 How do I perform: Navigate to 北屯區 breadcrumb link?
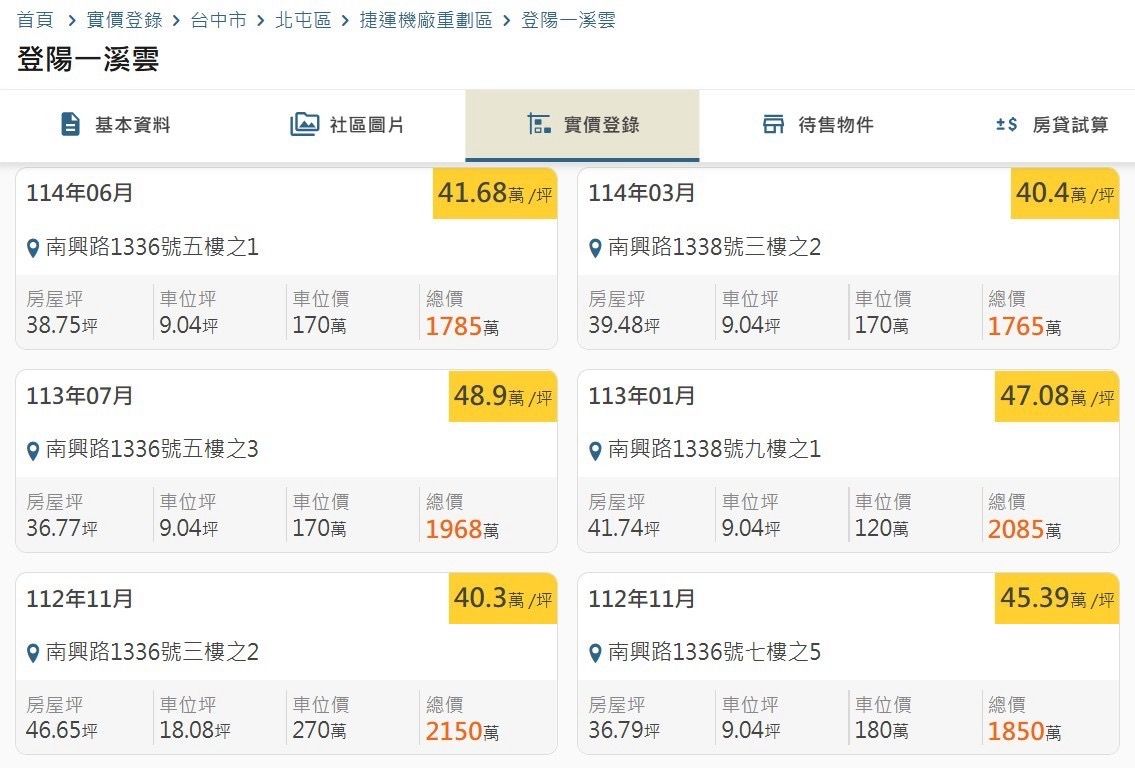click(x=303, y=20)
